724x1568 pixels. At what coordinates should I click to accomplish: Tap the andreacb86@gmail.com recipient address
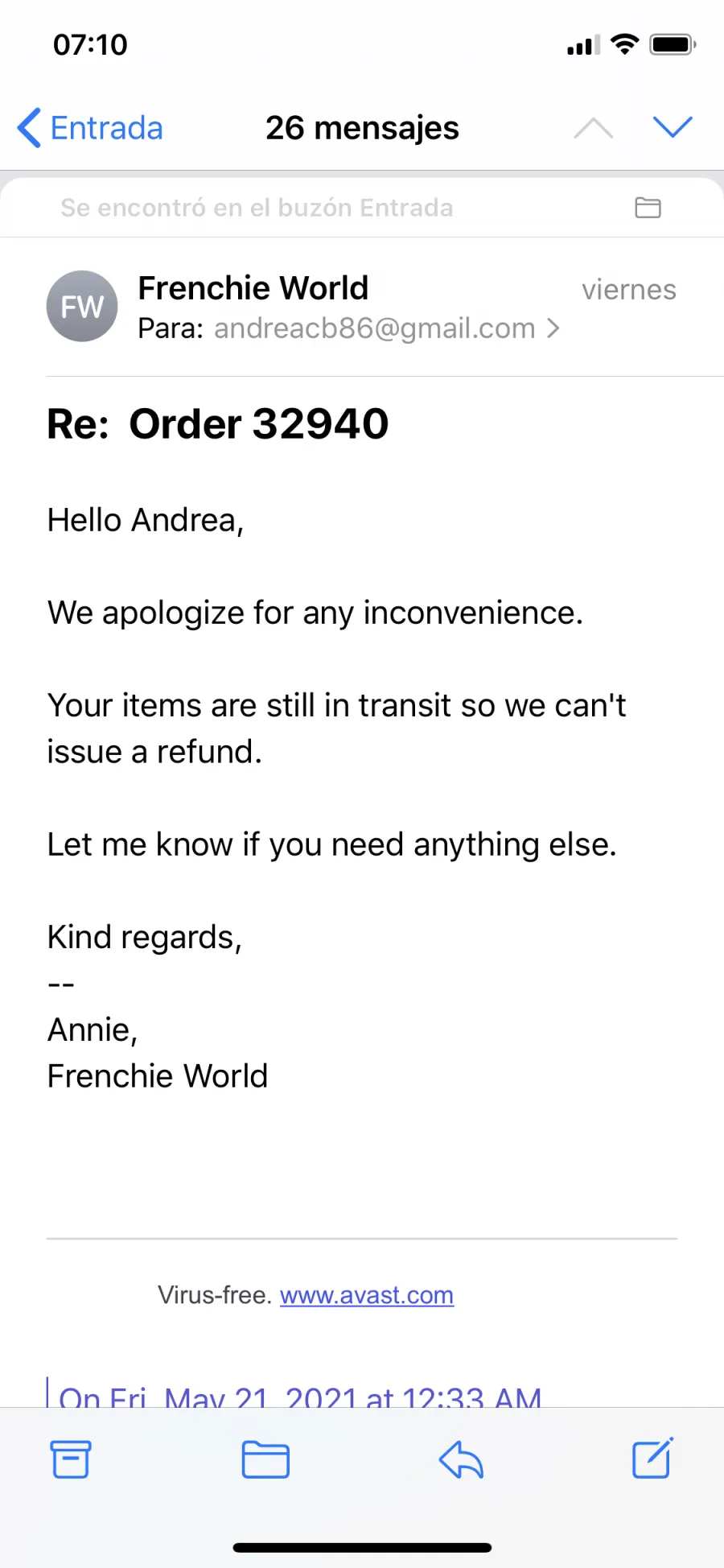pos(375,328)
